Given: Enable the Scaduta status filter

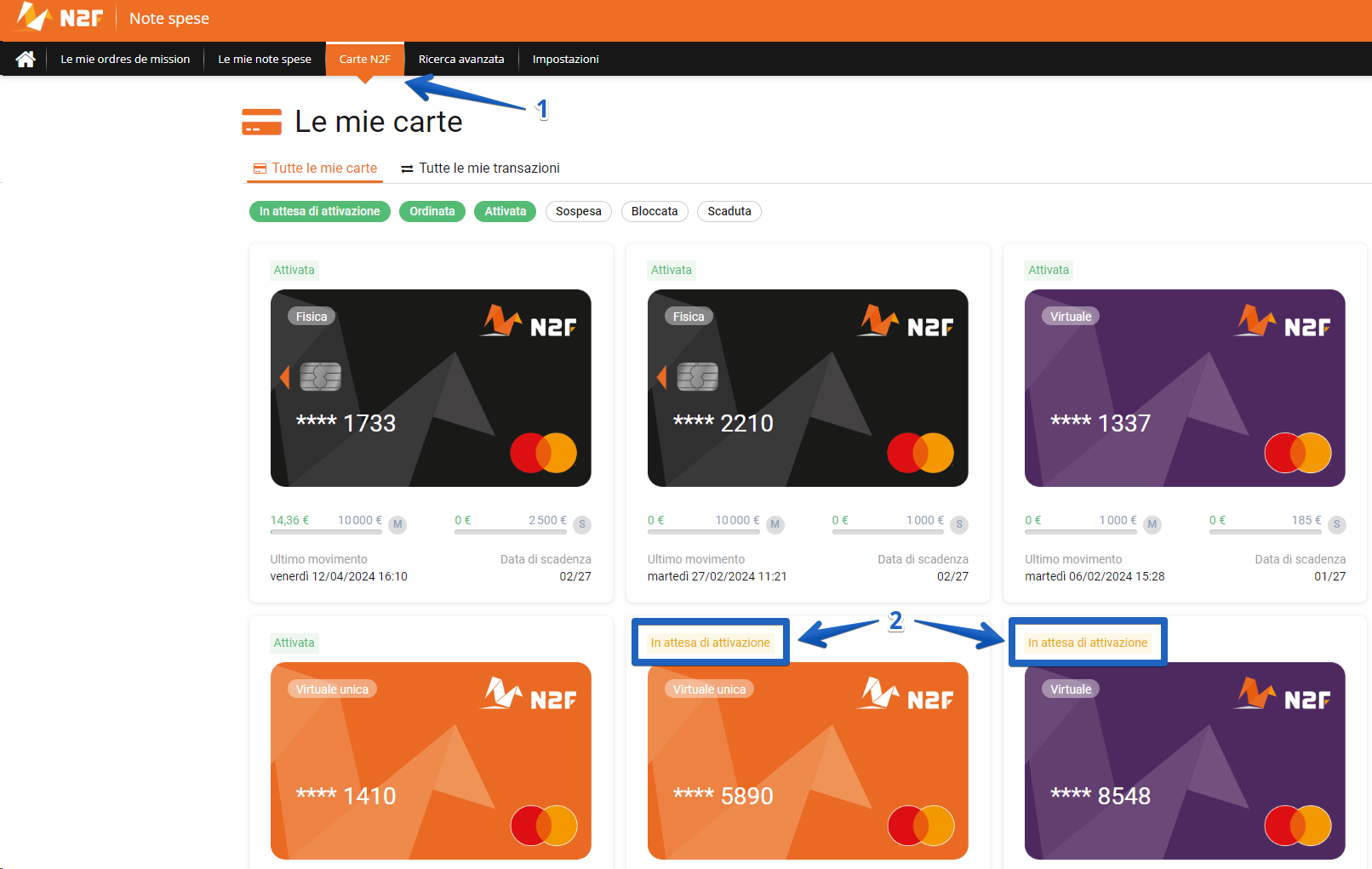Looking at the screenshot, I should (x=729, y=211).
